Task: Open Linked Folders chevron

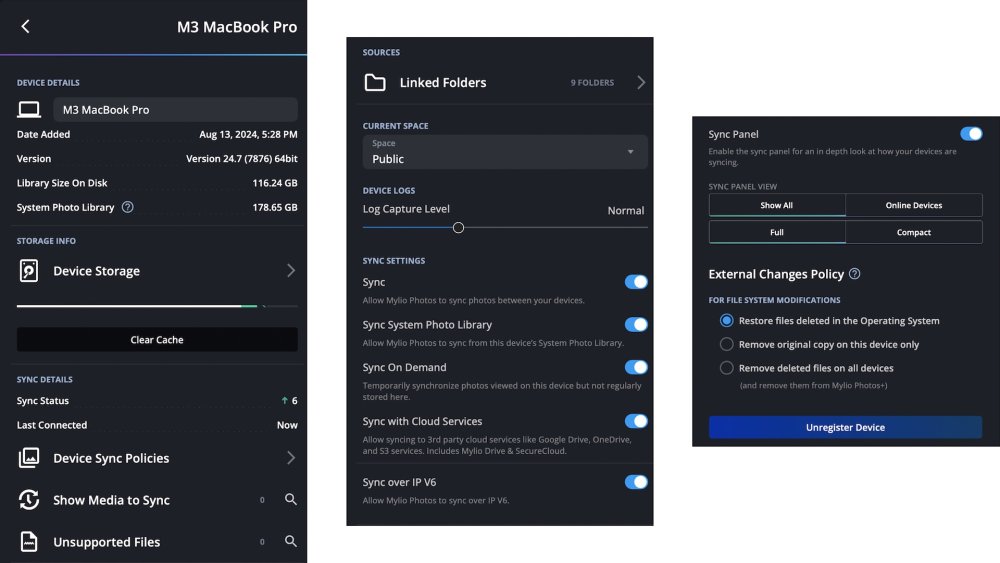Action: click(641, 82)
